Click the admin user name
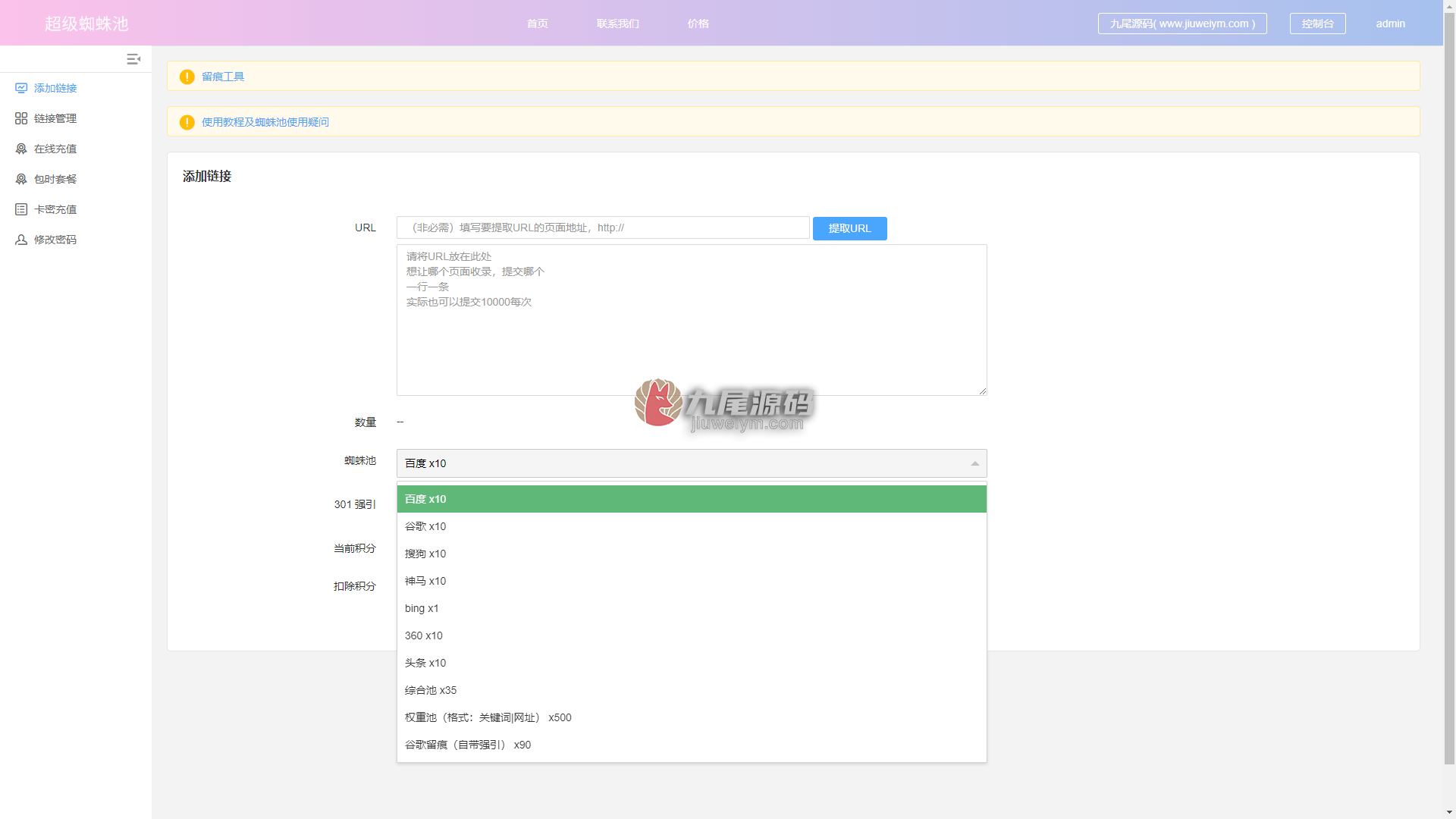Screen dimensions: 1456x819 pyautogui.click(x=1391, y=24)
